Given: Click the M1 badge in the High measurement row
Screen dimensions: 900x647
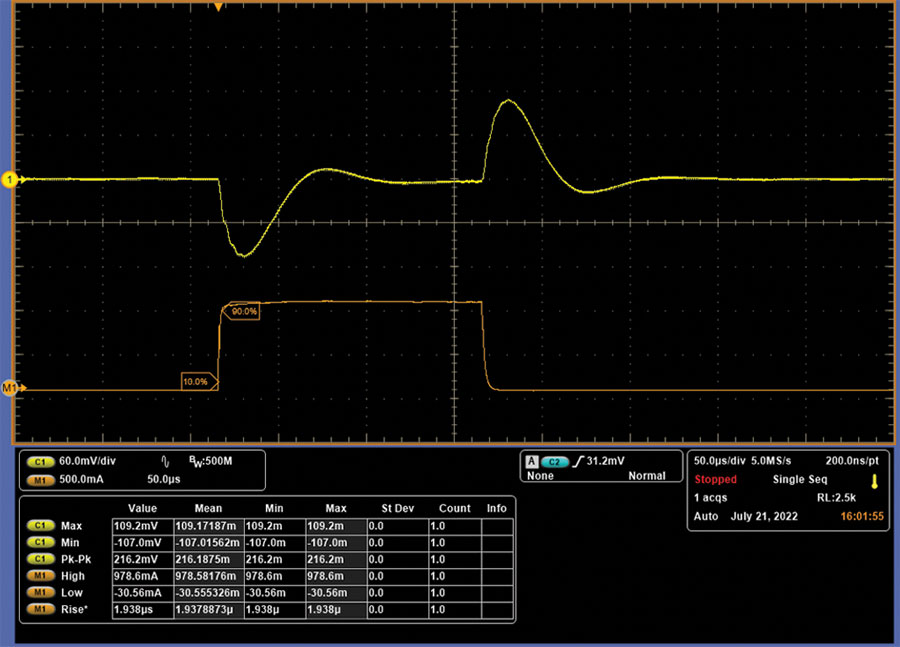Looking at the screenshot, I should (x=40, y=576).
